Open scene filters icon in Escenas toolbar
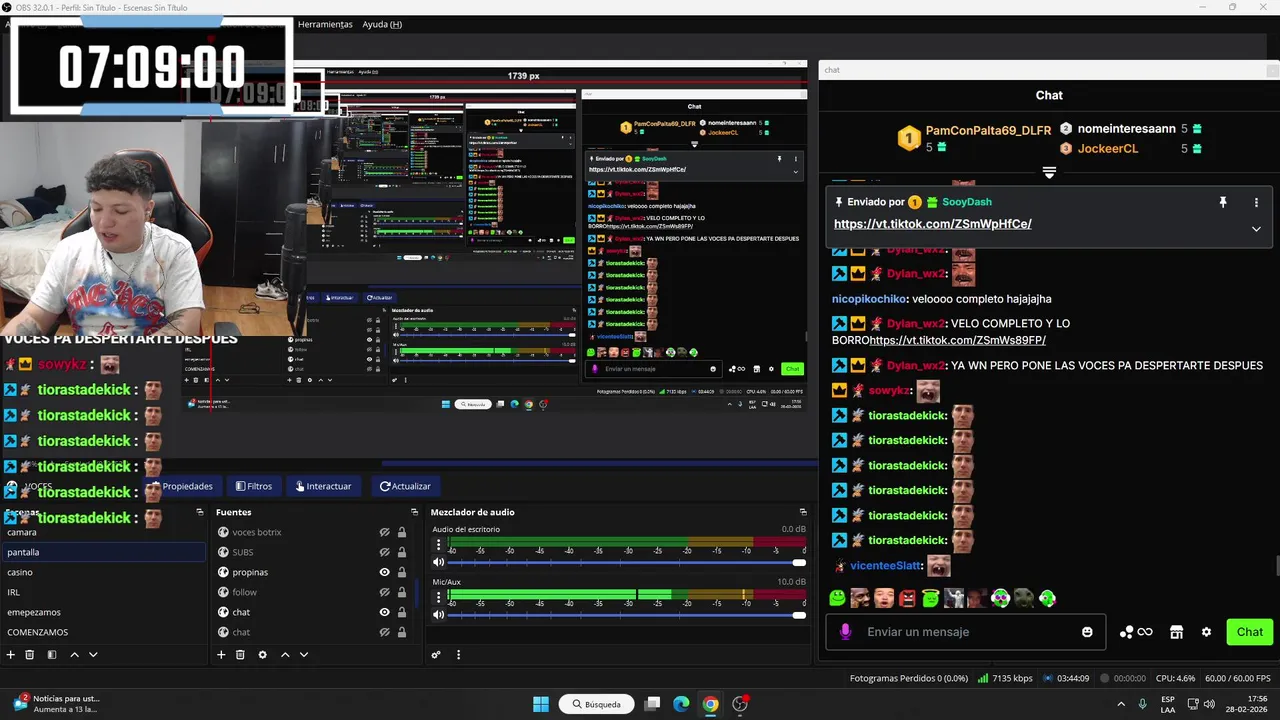 click(51, 655)
